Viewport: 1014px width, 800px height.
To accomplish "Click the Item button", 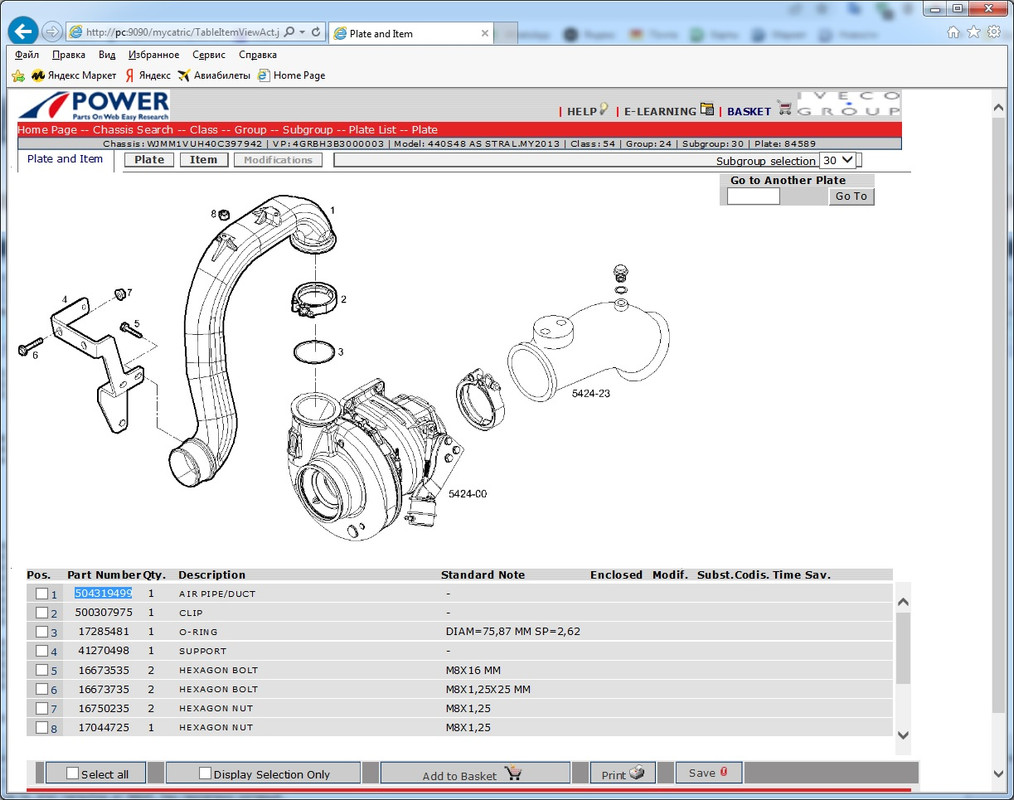I will (204, 160).
